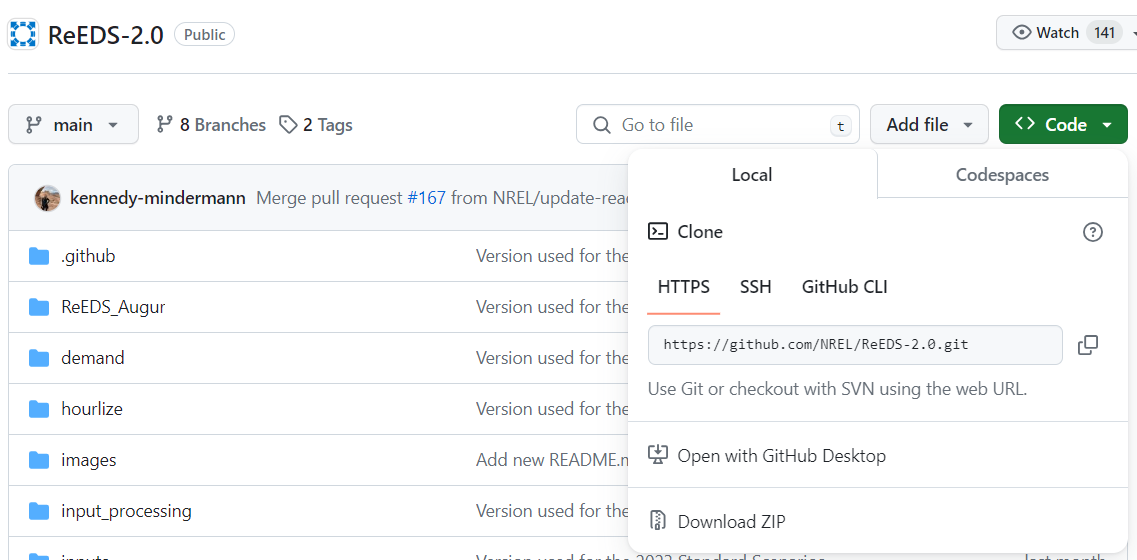
Task: Click the ReEDS-2.0 repository avatar icon
Action: click(23, 34)
